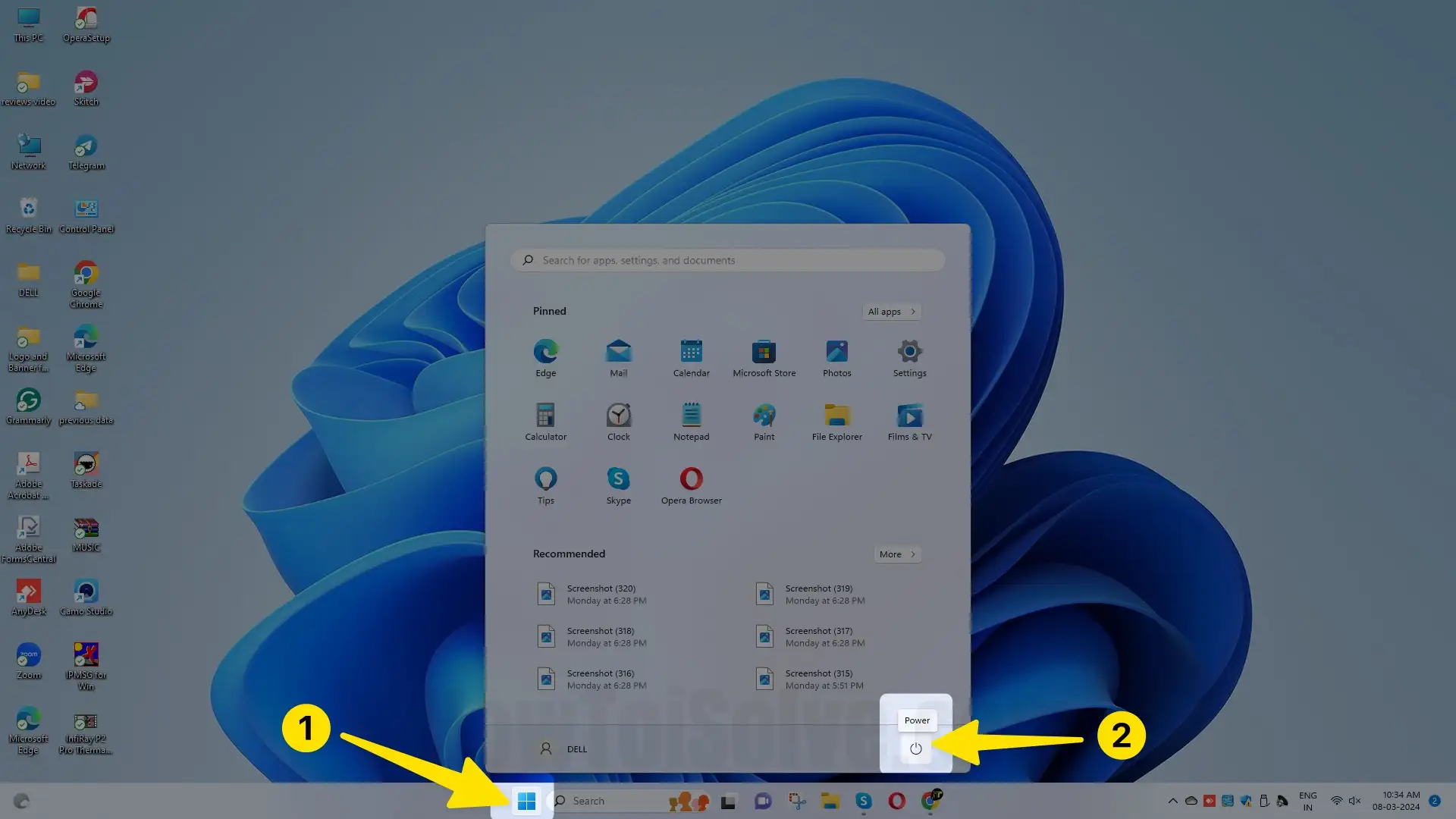The height and width of the screenshot is (819, 1456).
Task: Switch to Chrome on the taskbar
Action: point(930,801)
